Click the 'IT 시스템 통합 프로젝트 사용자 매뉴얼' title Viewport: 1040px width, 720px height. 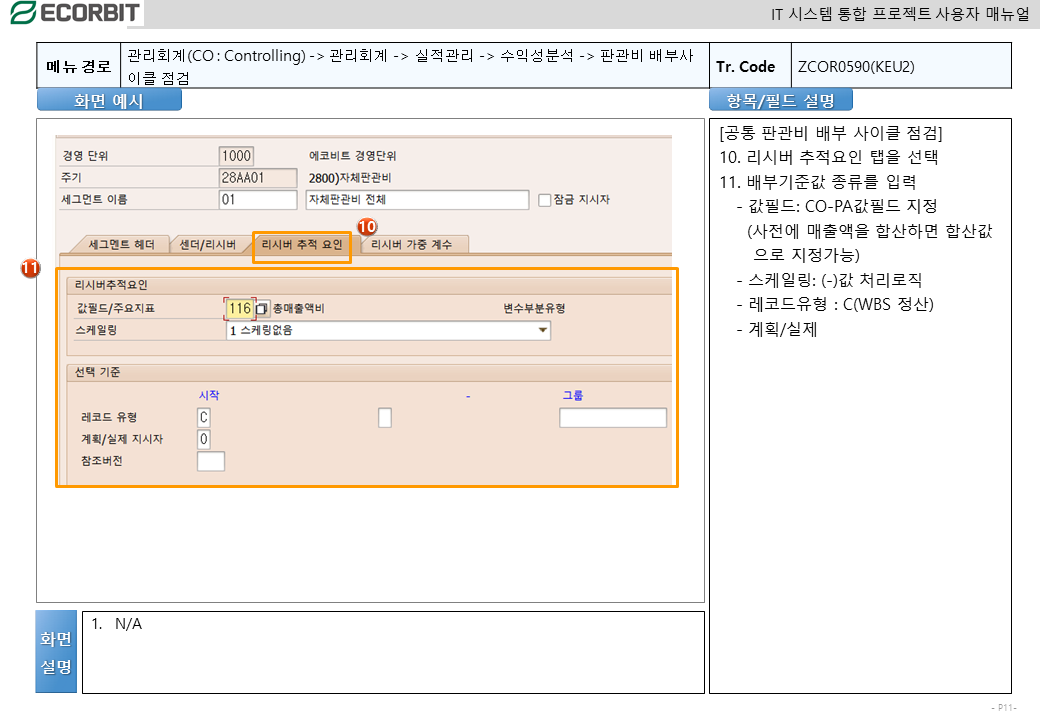(900, 14)
